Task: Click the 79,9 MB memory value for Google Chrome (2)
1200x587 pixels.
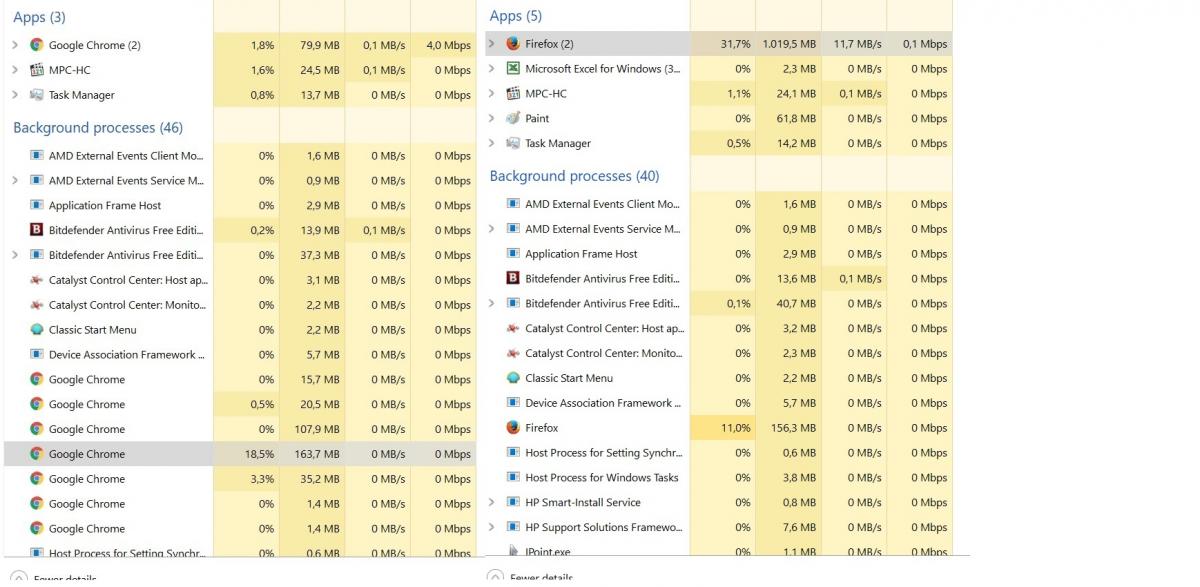Action: click(x=319, y=45)
